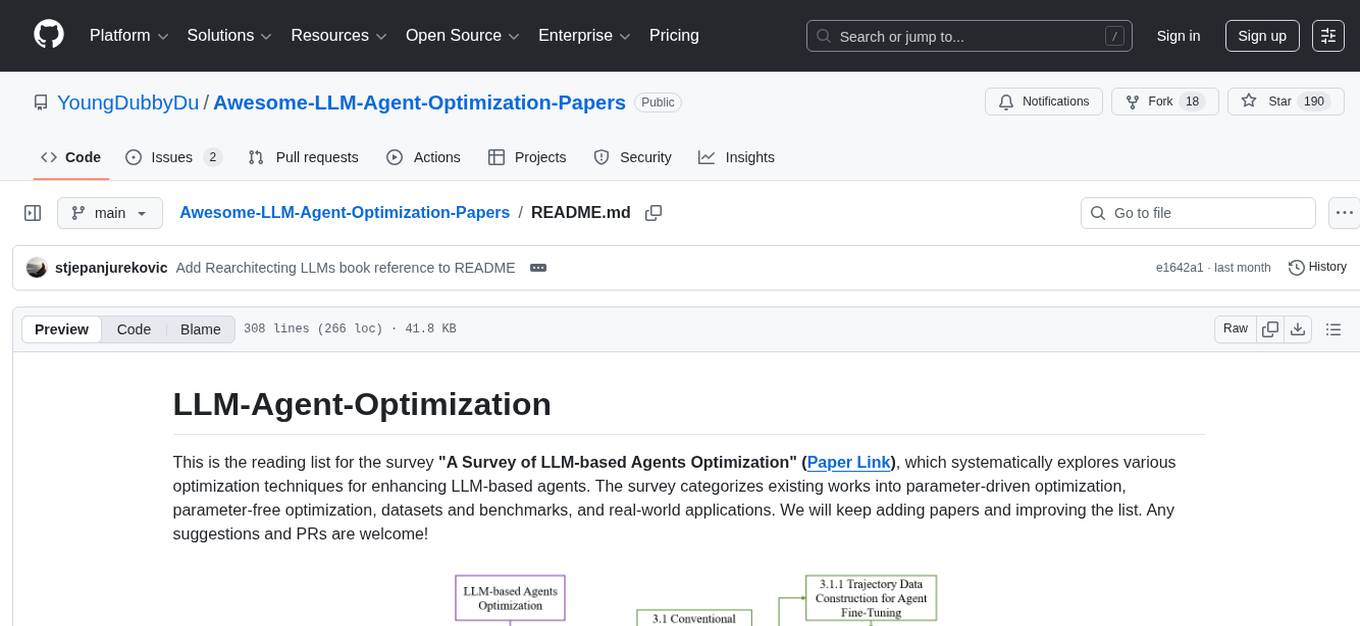Click the Notifications bell
This screenshot has width=1360, height=626.
[x=1043, y=101]
